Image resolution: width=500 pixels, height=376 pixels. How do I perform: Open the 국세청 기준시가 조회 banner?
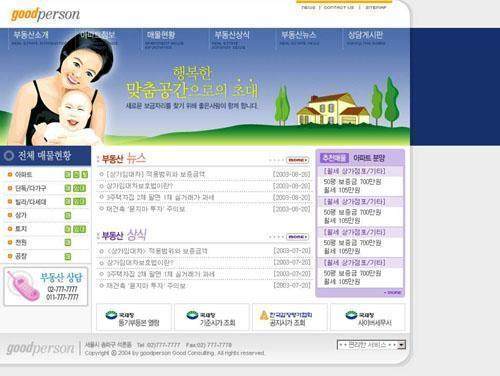click(212, 317)
